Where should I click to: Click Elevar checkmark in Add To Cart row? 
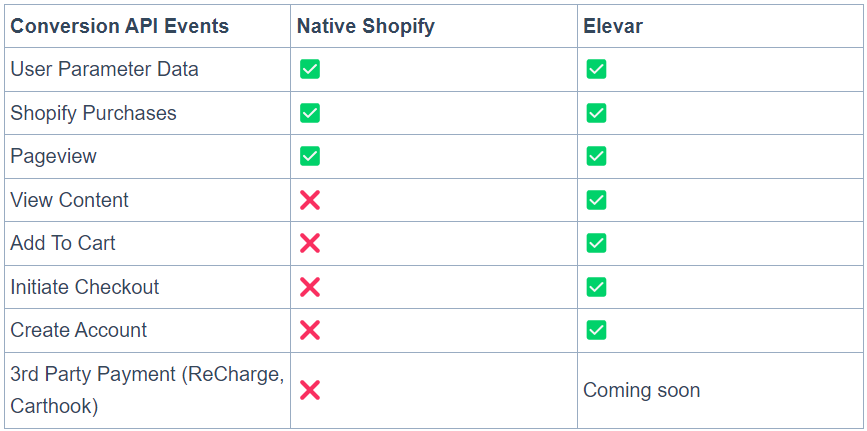596,243
